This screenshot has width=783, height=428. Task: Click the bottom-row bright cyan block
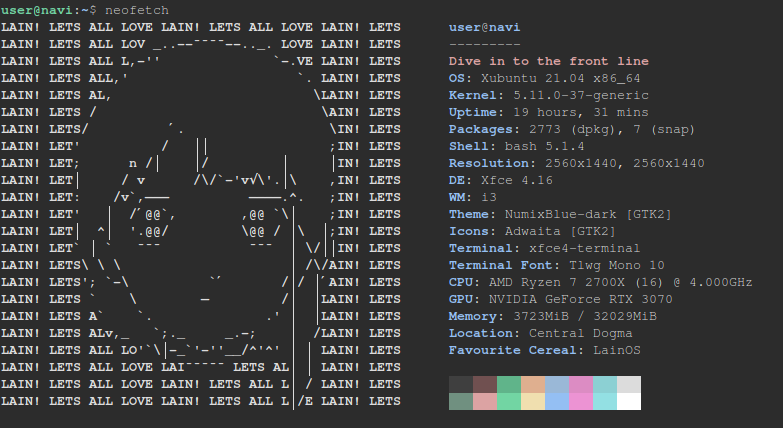click(x=605, y=402)
